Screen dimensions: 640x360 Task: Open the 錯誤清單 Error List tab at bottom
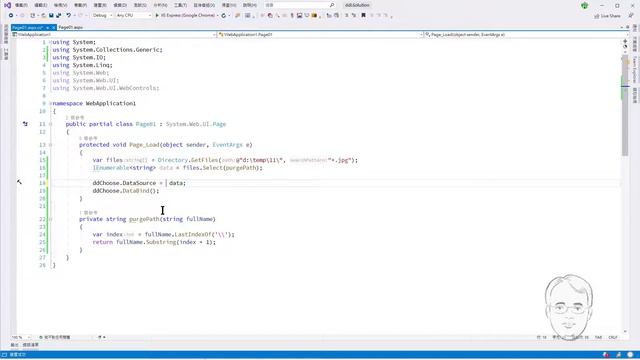coord(31,345)
